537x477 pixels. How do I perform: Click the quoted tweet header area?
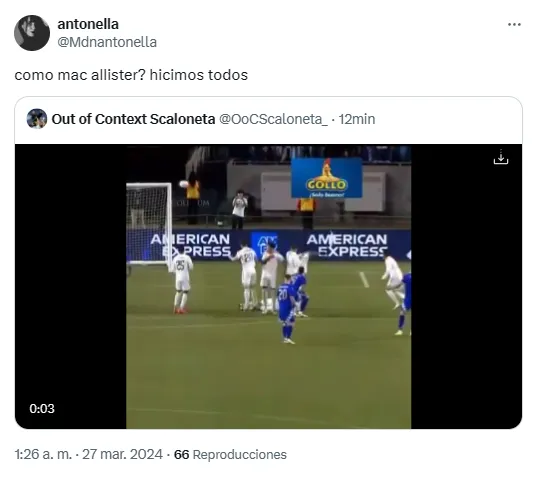point(268,120)
